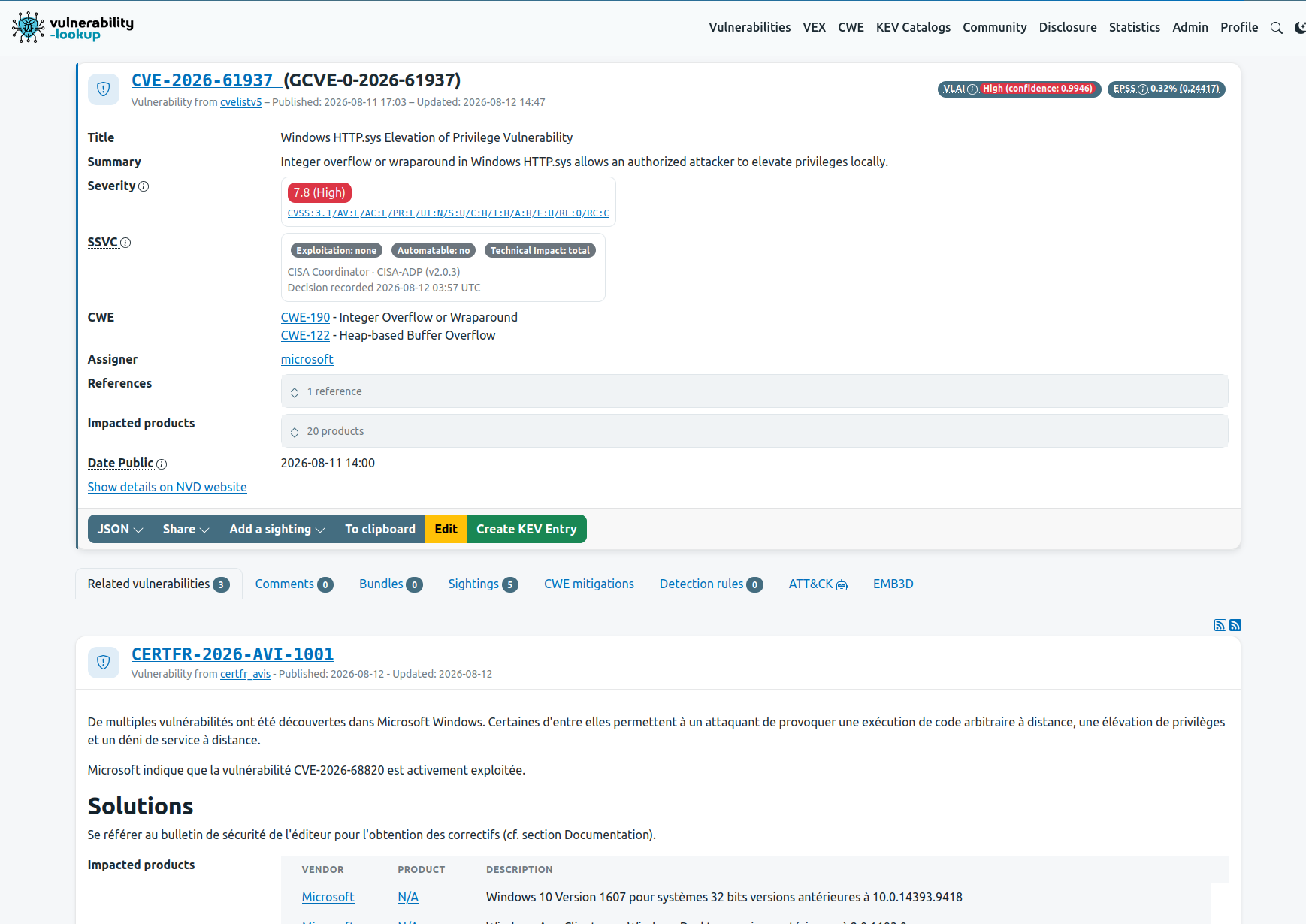Click the Severity label
1306x924 pixels.
tap(112, 186)
